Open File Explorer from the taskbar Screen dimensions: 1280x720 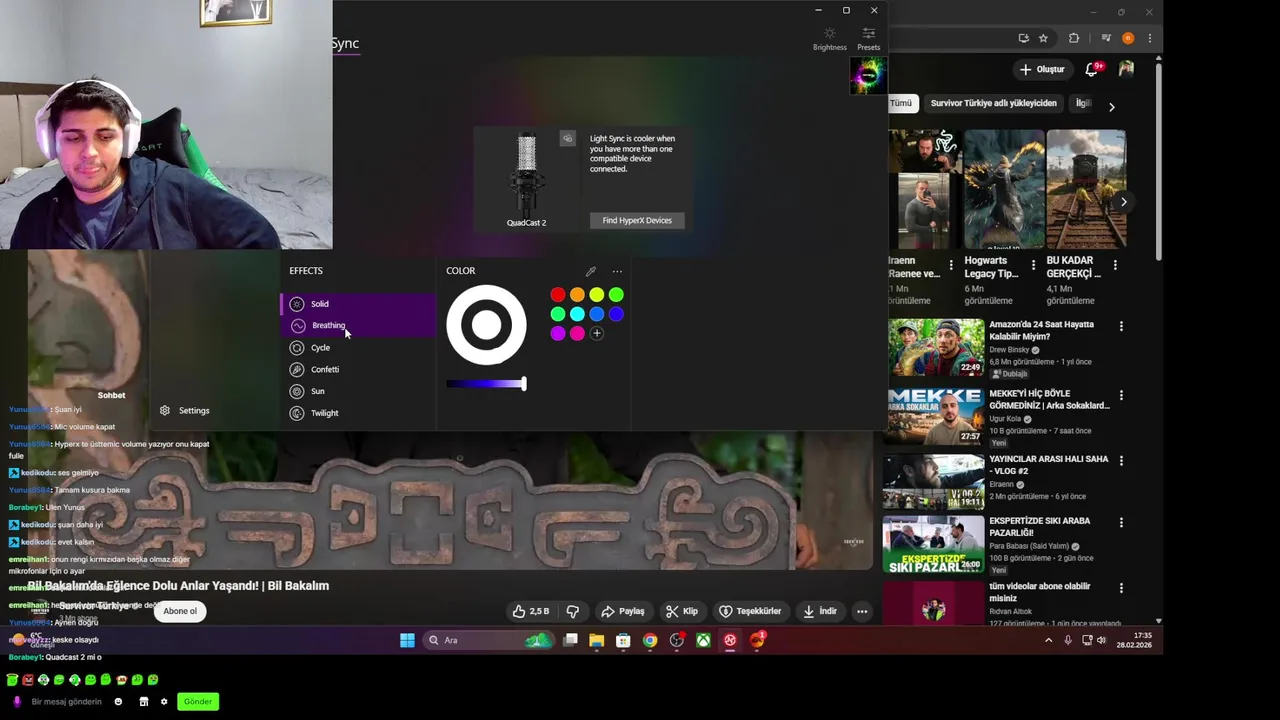pyautogui.click(x=597, y=641)
